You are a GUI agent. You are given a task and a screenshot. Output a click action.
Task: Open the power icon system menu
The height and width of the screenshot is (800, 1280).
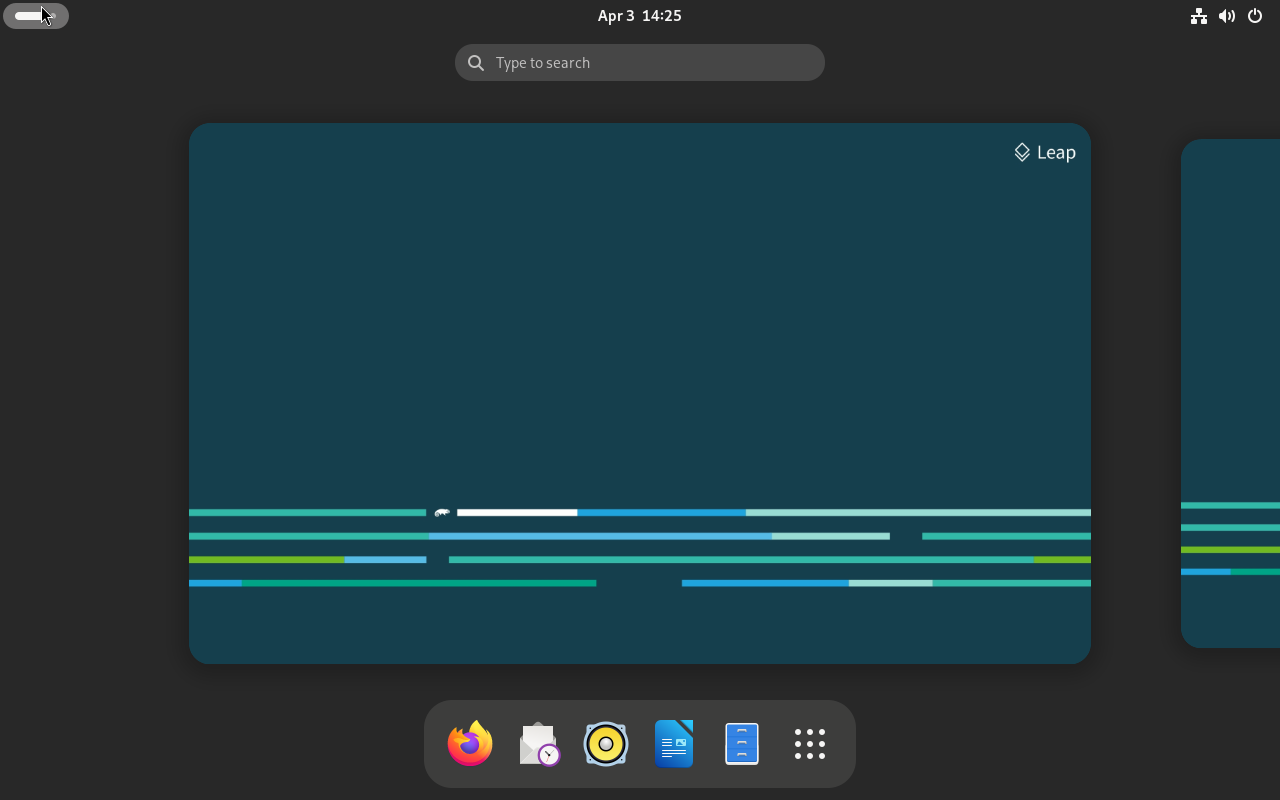click(1255, 16)
